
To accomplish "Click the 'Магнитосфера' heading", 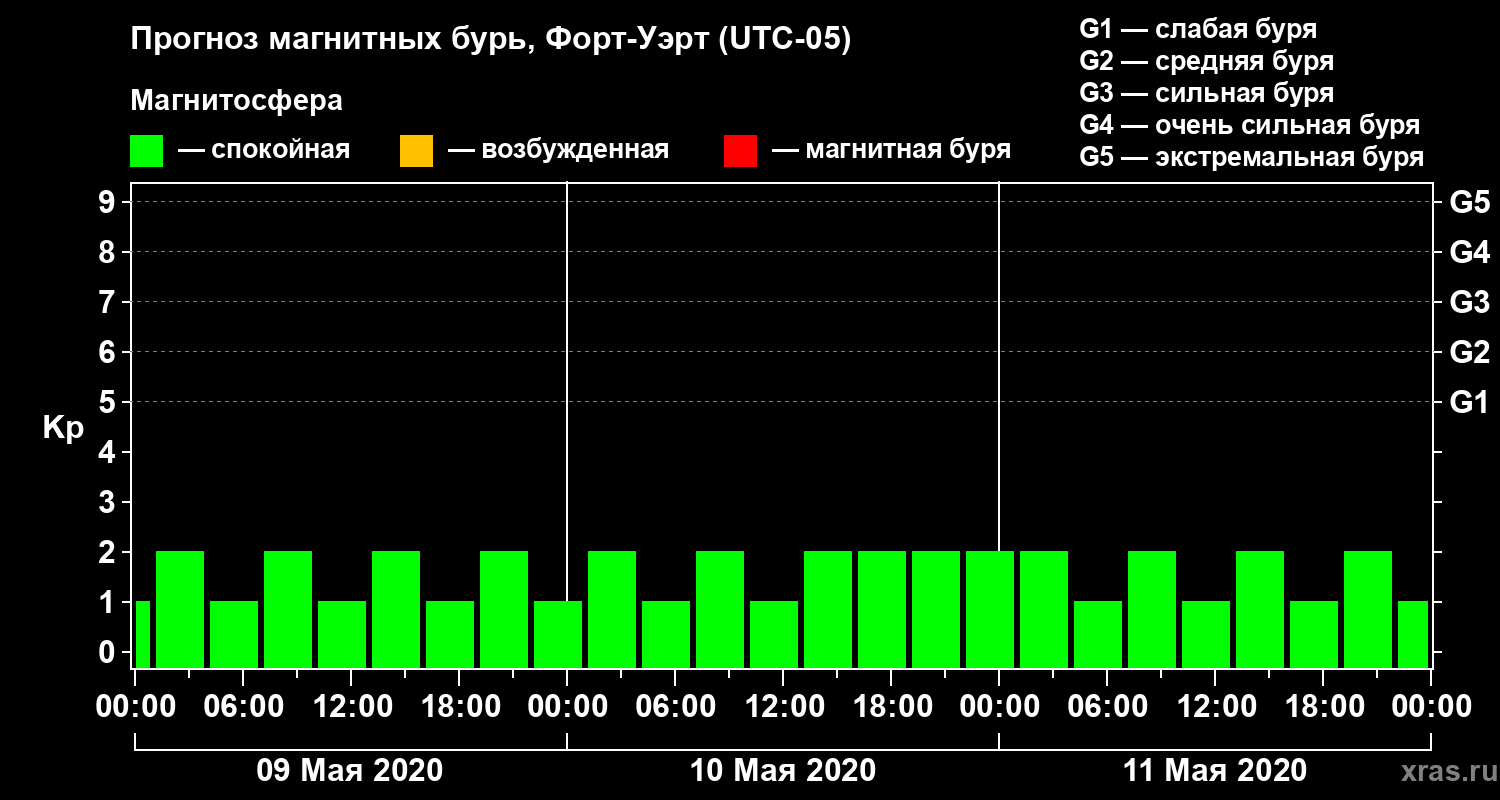I will coord(237,101).
